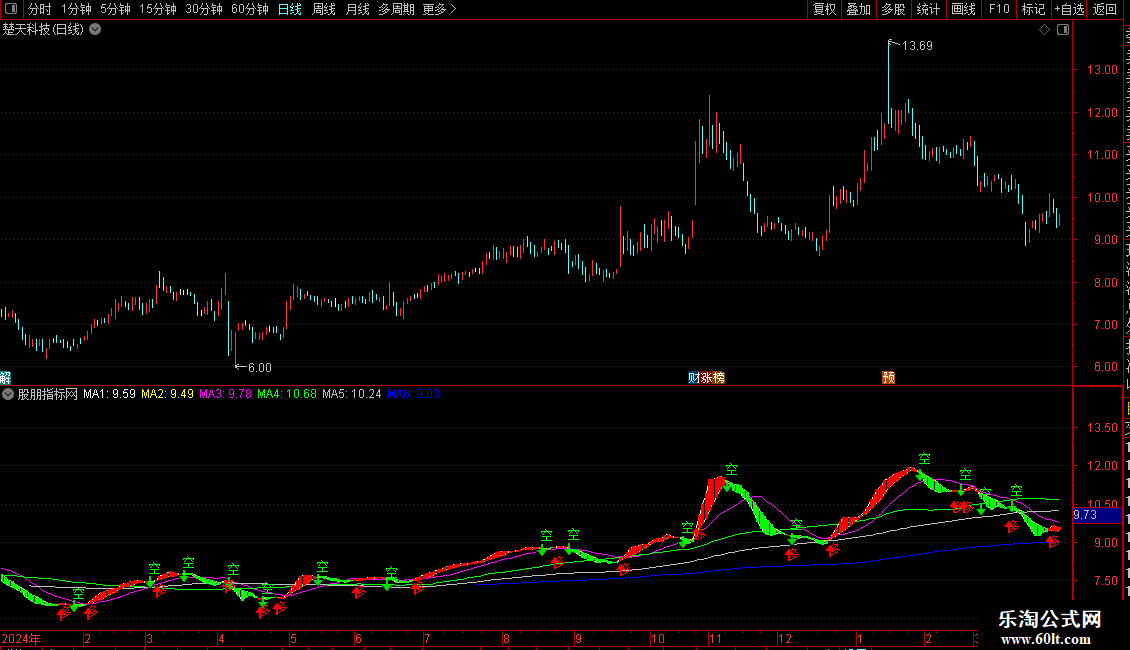Select the 30分钟 period tab
Image resolution: width=1130 pixels, height=650 pixels.
point(204,9)
